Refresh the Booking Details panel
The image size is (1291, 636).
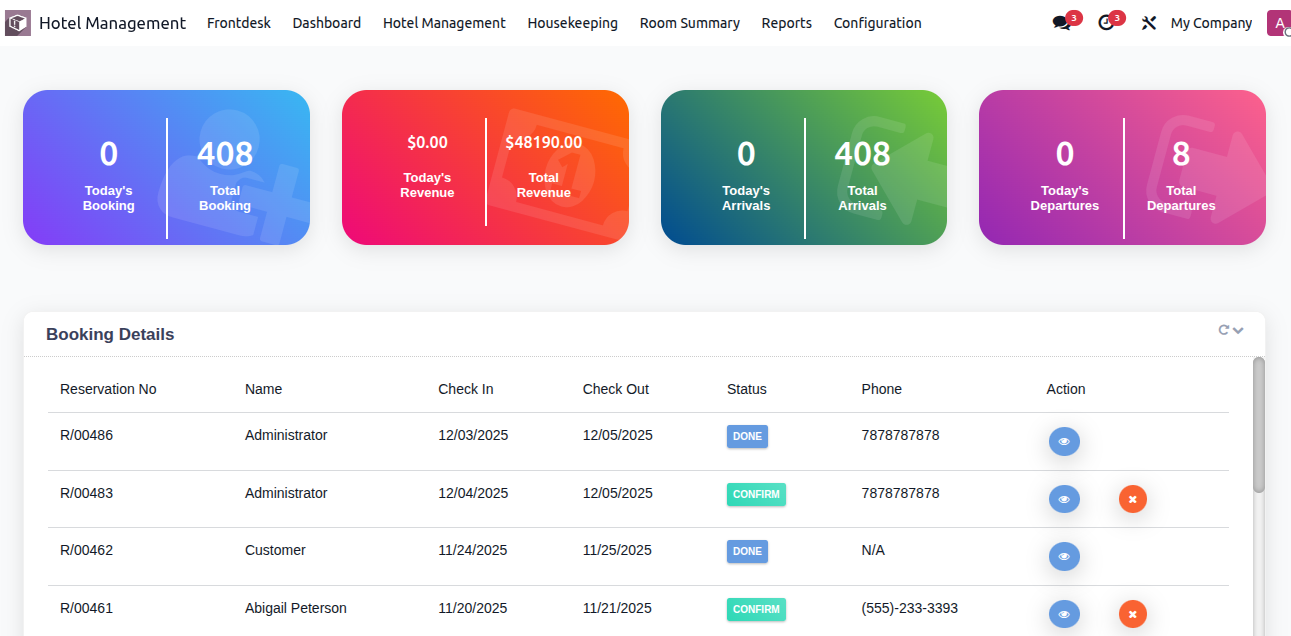coord(1223,330)
